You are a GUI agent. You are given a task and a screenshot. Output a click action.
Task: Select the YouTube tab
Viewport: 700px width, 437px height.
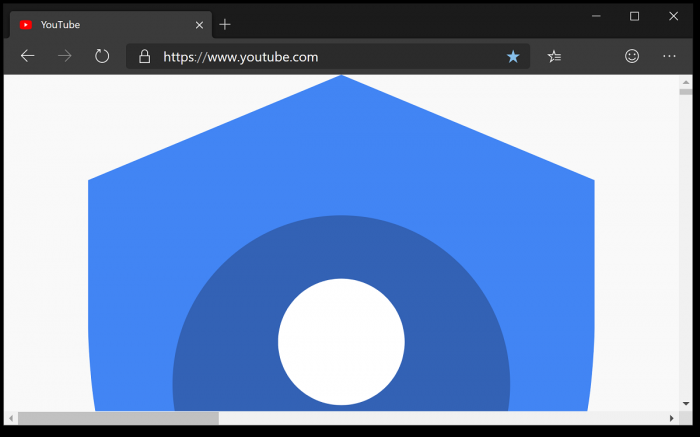click(x=111, y=25)
